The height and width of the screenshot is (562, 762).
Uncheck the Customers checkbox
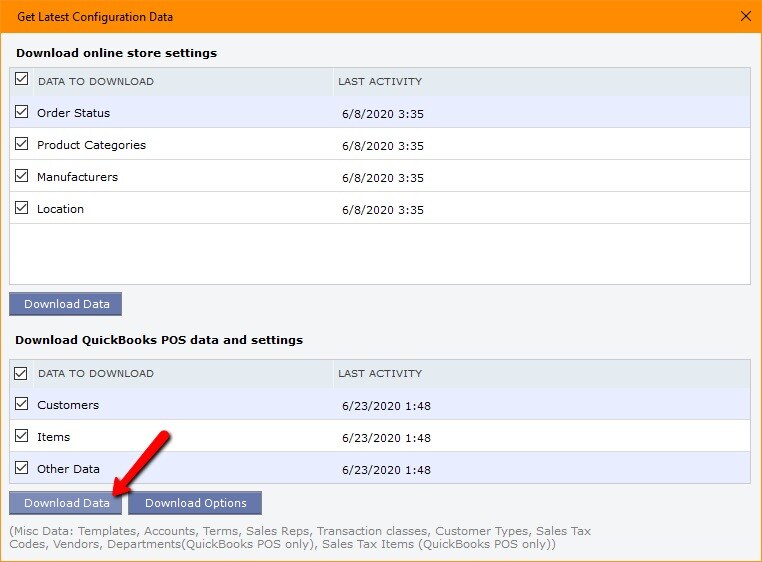(x=21, y=404)
